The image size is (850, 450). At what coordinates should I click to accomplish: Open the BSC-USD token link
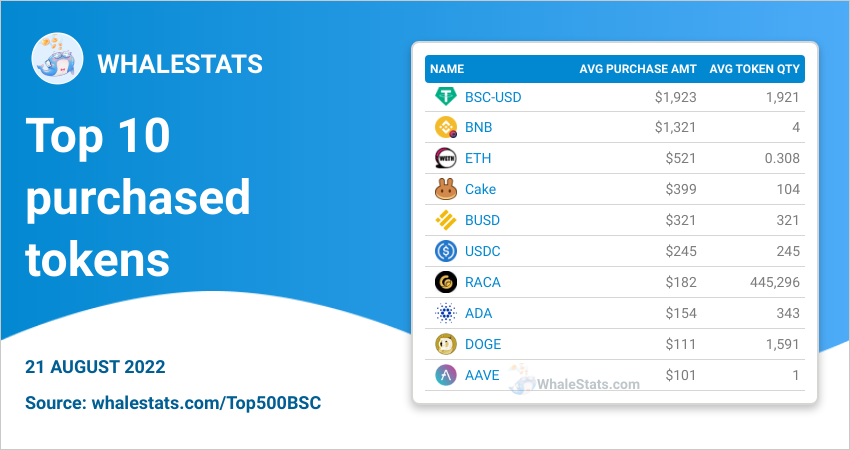[x=493, y=97]
